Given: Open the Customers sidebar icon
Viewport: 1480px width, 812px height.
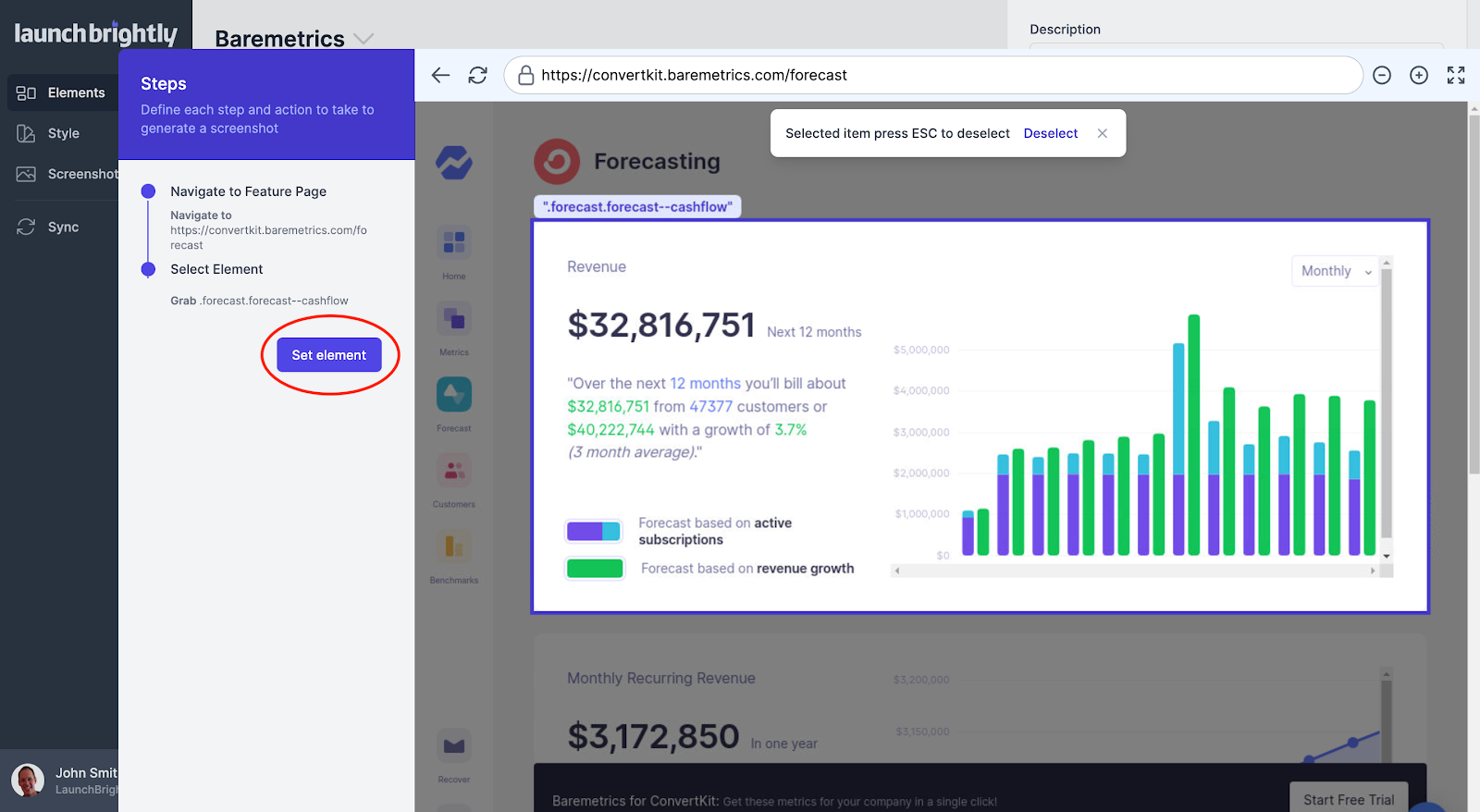Looking at the screenshot, I should 454,472.
